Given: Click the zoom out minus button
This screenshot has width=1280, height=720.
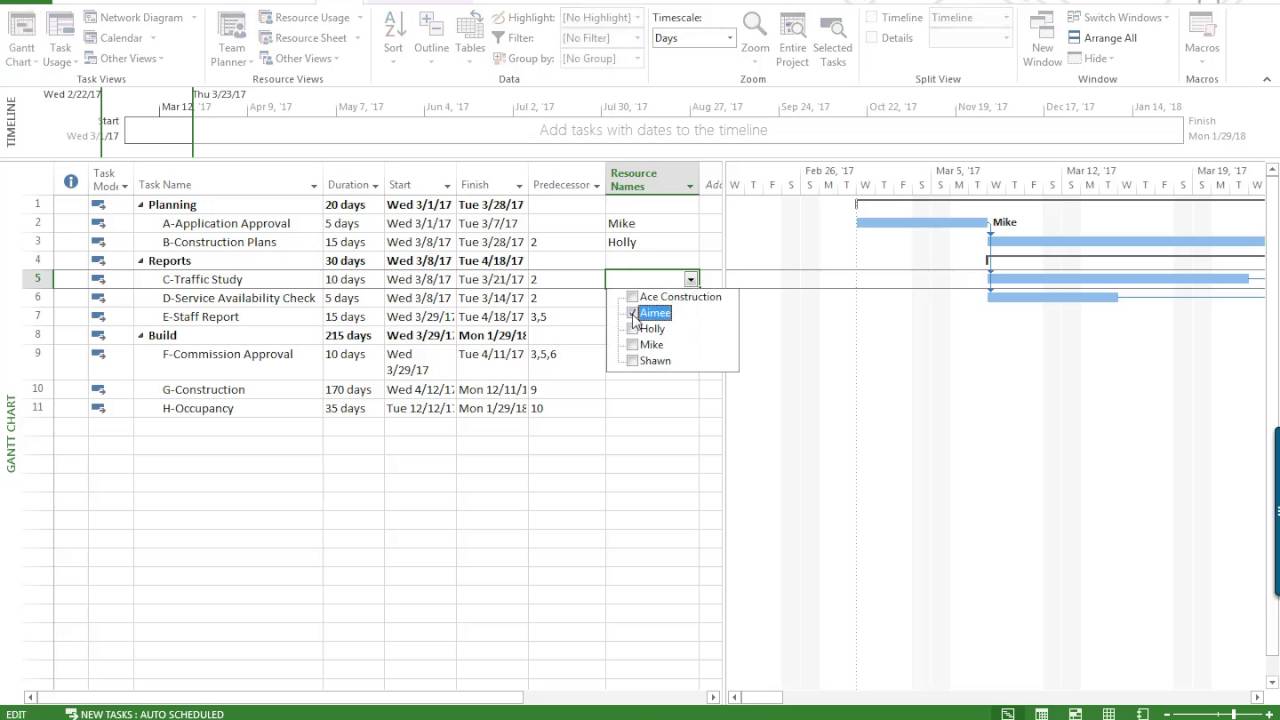Looking at the screenshot, I should (x=1169, y=714).
